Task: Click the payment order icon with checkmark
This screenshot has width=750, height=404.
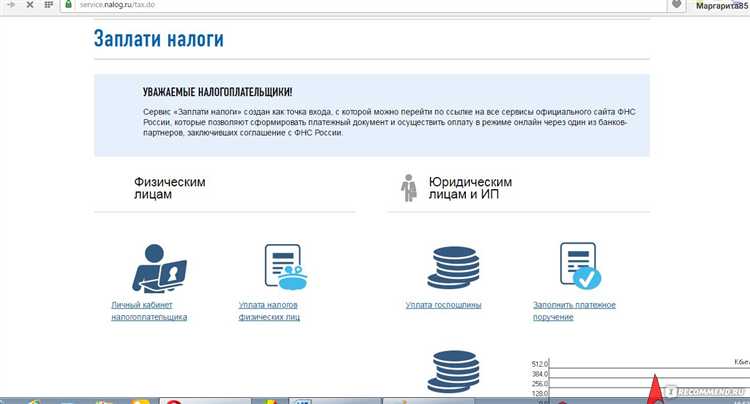Action: (x=579, y=266)
